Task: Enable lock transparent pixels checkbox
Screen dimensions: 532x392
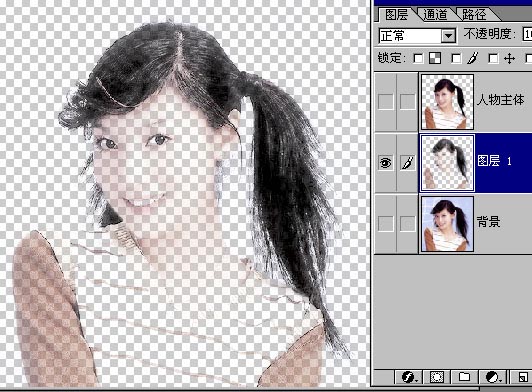Action: (418, 59)
